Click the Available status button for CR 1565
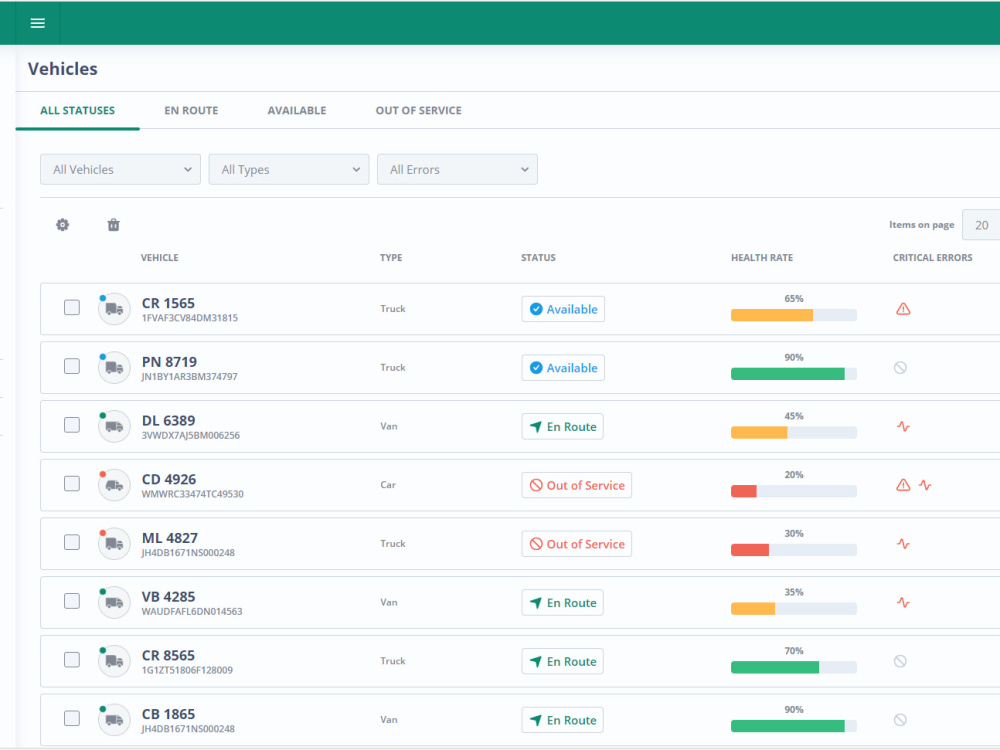This screenshot has height=750, width=1000. [563, 309]
